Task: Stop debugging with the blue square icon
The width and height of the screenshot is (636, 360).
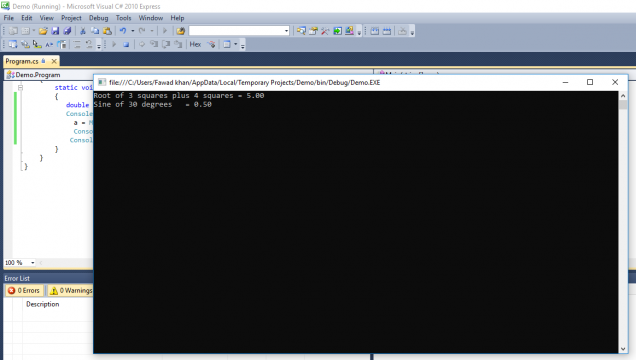Action: point(126,44)
